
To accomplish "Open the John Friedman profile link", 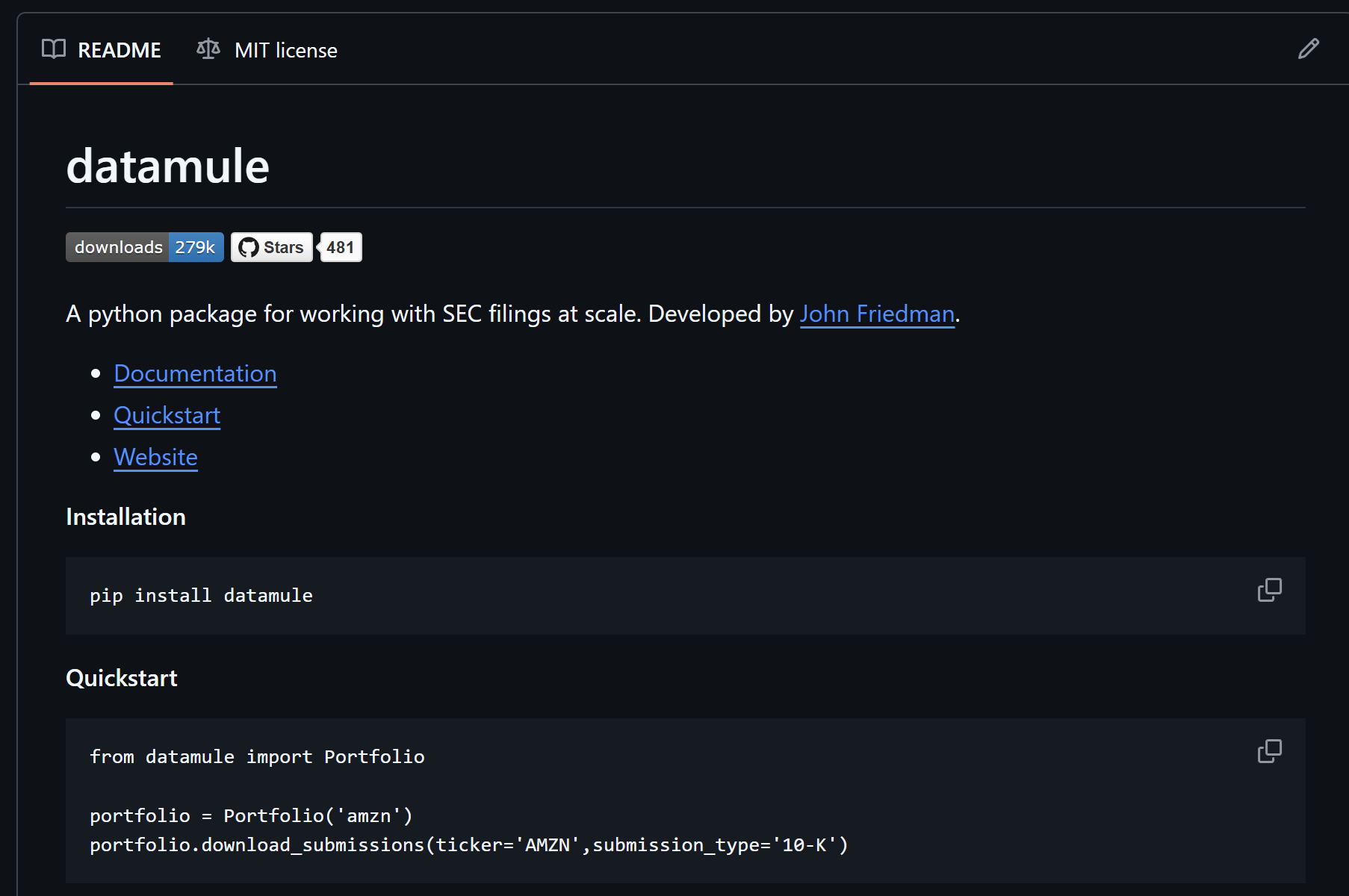I will [x=877, y=314].
